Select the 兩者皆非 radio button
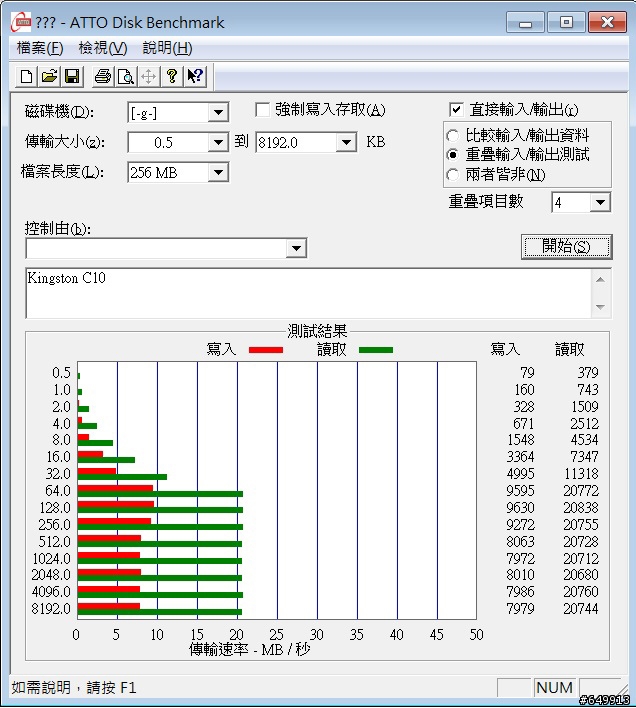Viewport: 636px width, 708px height. click(x=453, y=175)
